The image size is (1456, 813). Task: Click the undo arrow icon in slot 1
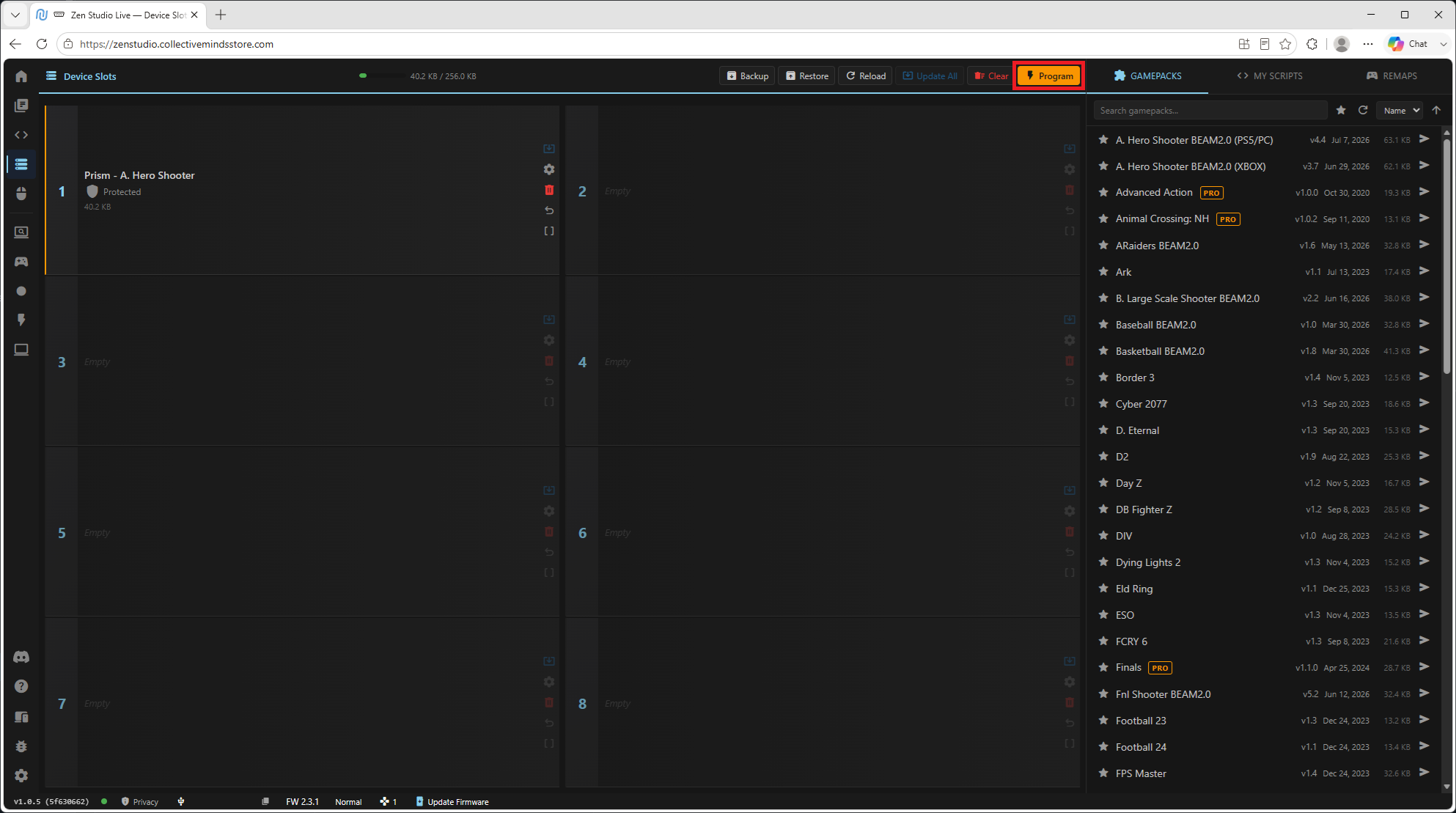click(549, 210)
